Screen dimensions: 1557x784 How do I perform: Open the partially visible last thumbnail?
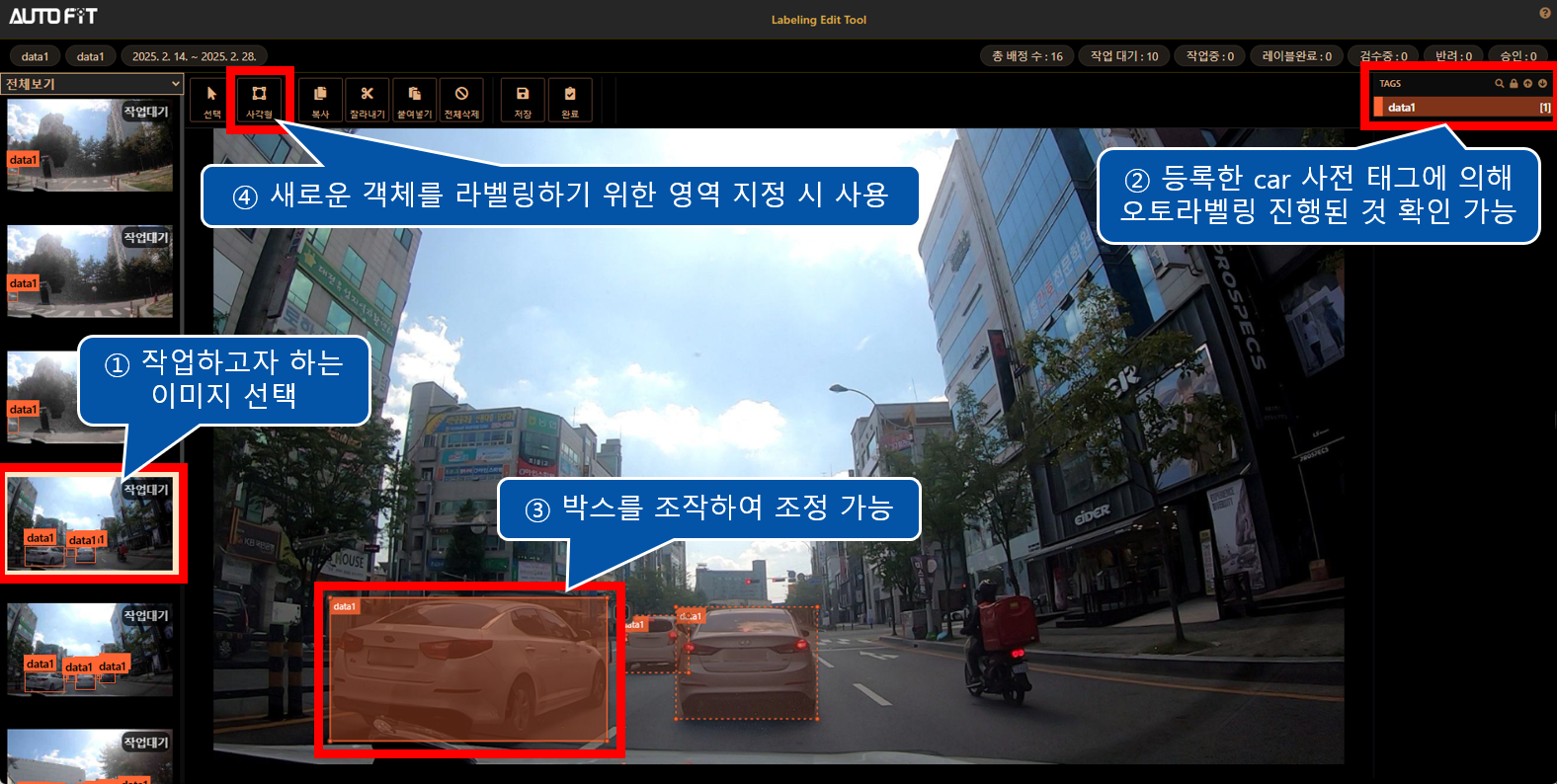pyautogui.click(x=90, y=756)
